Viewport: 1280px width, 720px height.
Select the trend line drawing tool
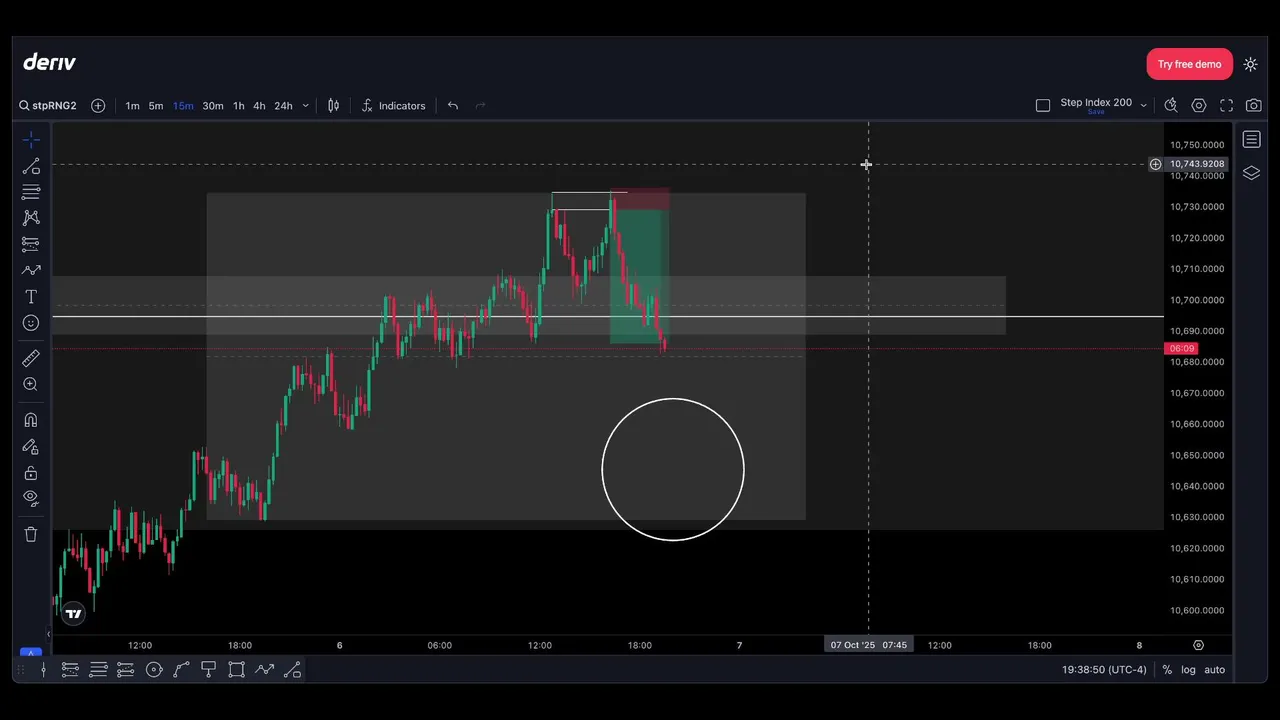31,166
